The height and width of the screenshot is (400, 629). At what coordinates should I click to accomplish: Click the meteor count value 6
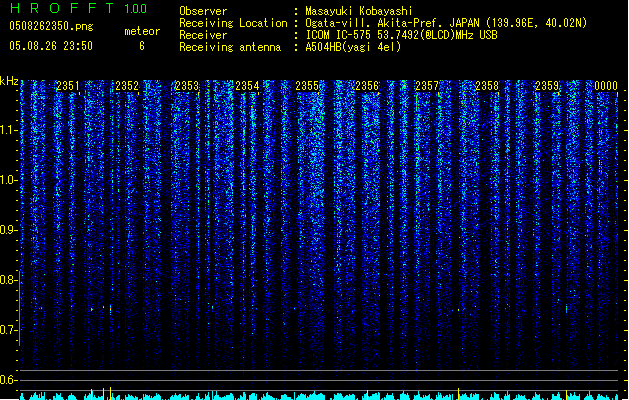(x=142, y=46)
